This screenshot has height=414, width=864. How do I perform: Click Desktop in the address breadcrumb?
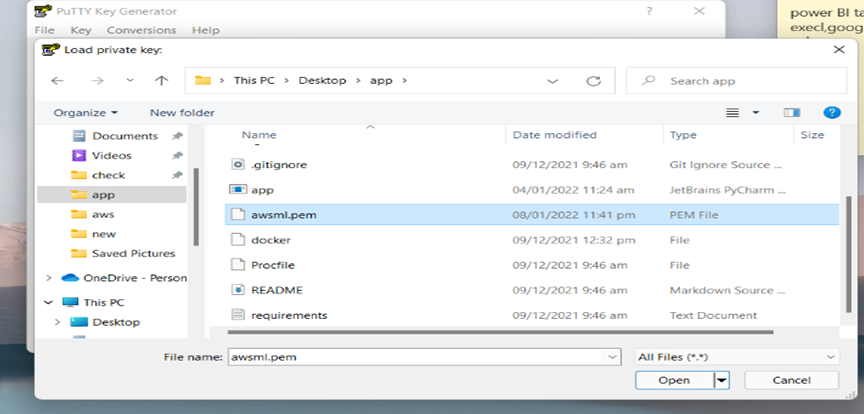click(x=322, y=80)
